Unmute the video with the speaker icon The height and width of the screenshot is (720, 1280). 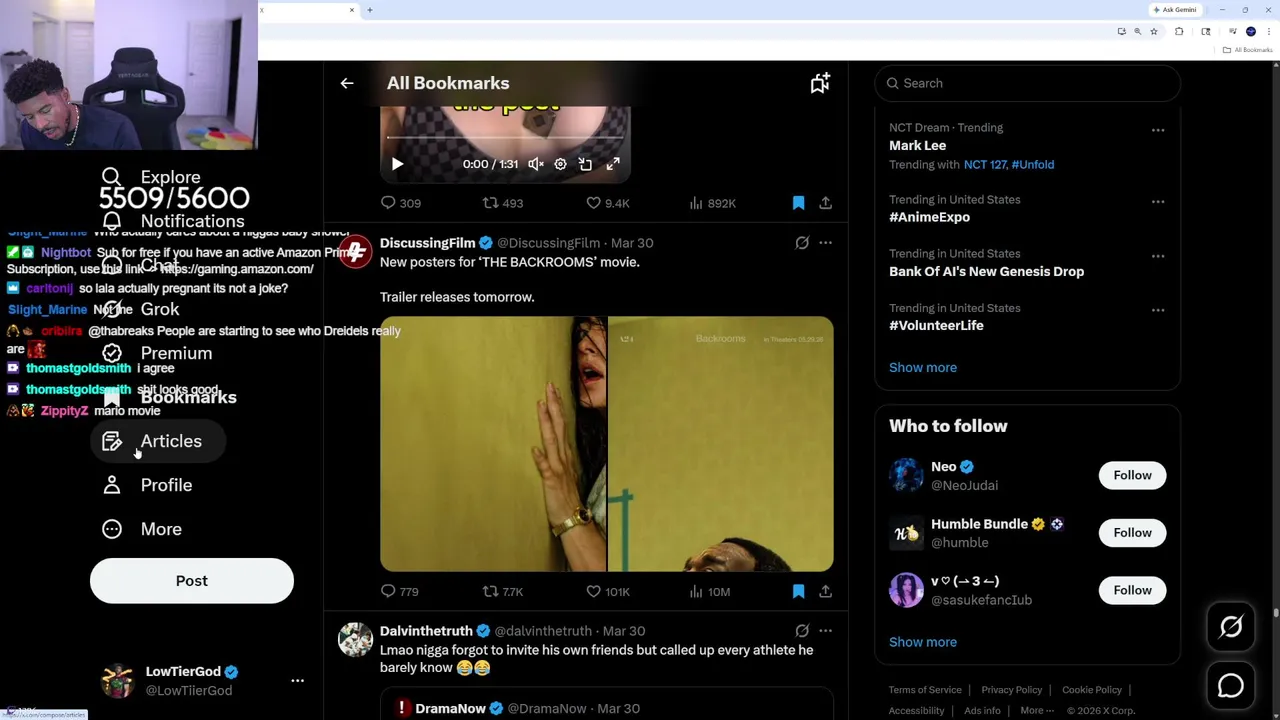coord(536,164)
